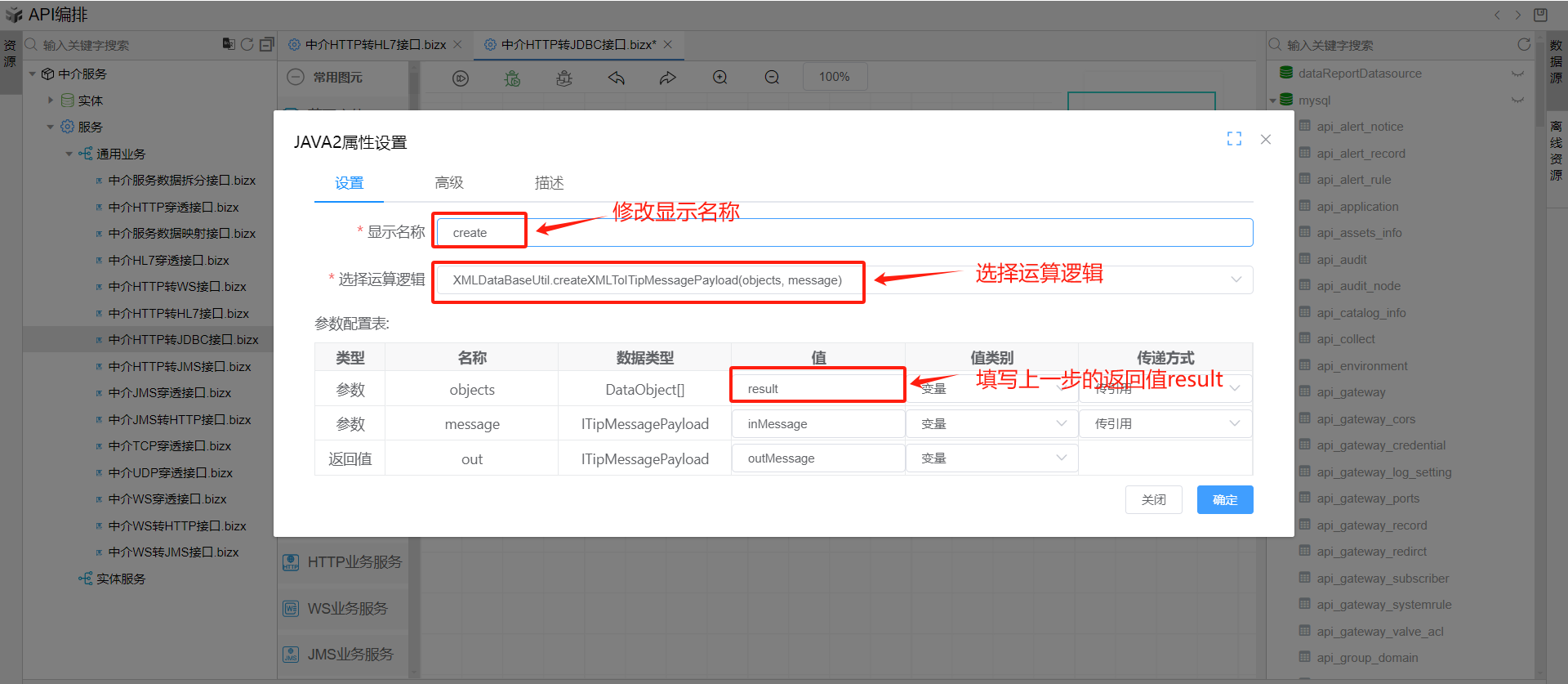Click the redo arrow in canvas toolbar

pyautogui.click(x=668, y=78)
